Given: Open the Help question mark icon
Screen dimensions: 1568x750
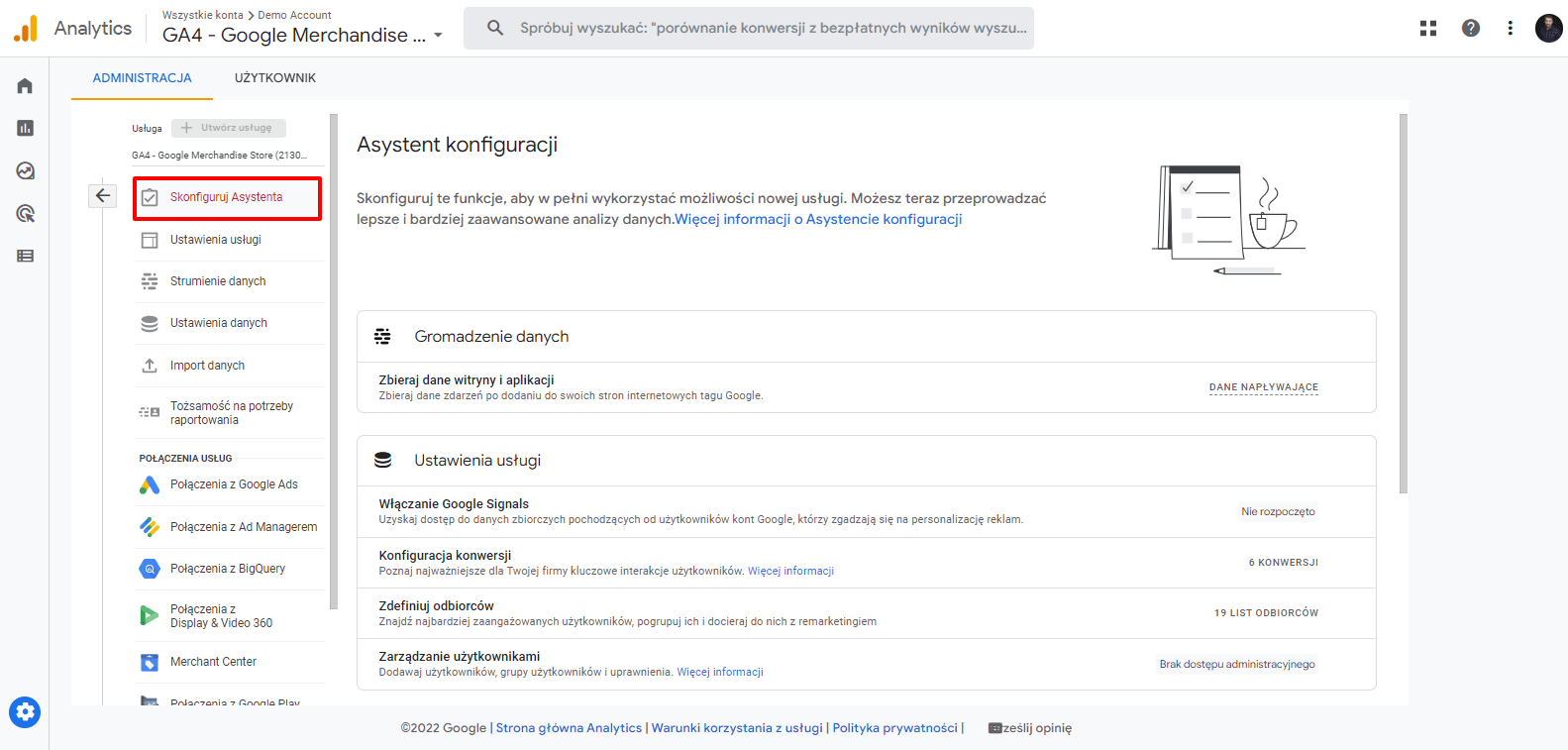Looking at the screenshot, I should point(1470,28).
